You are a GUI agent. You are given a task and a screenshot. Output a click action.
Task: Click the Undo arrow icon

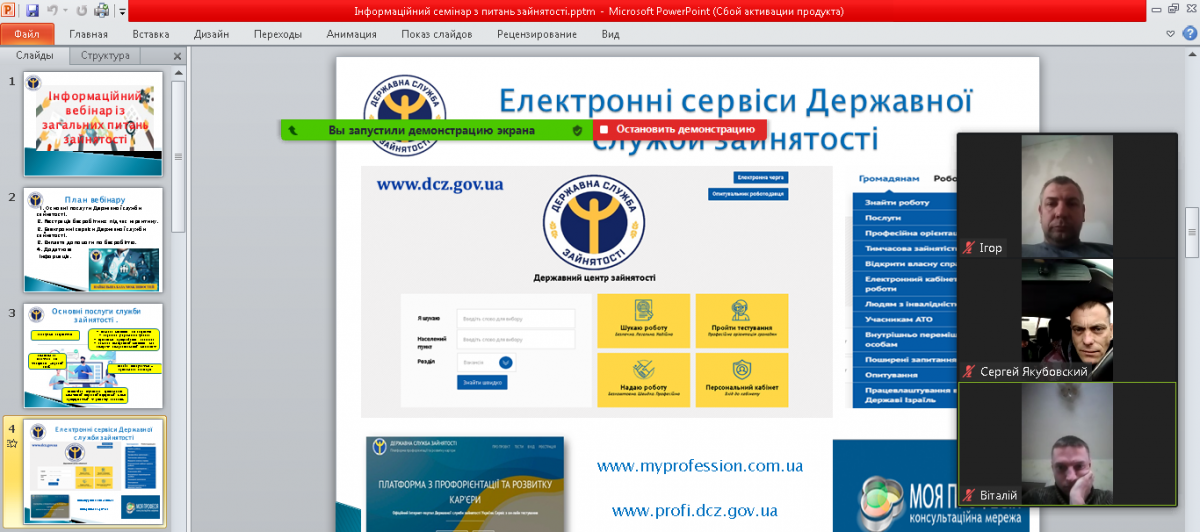point(51,11)
